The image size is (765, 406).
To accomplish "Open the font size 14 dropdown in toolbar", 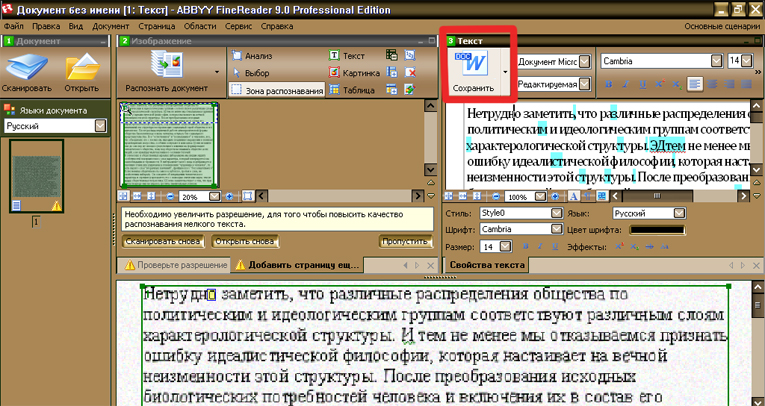I will tap(747, 61).
